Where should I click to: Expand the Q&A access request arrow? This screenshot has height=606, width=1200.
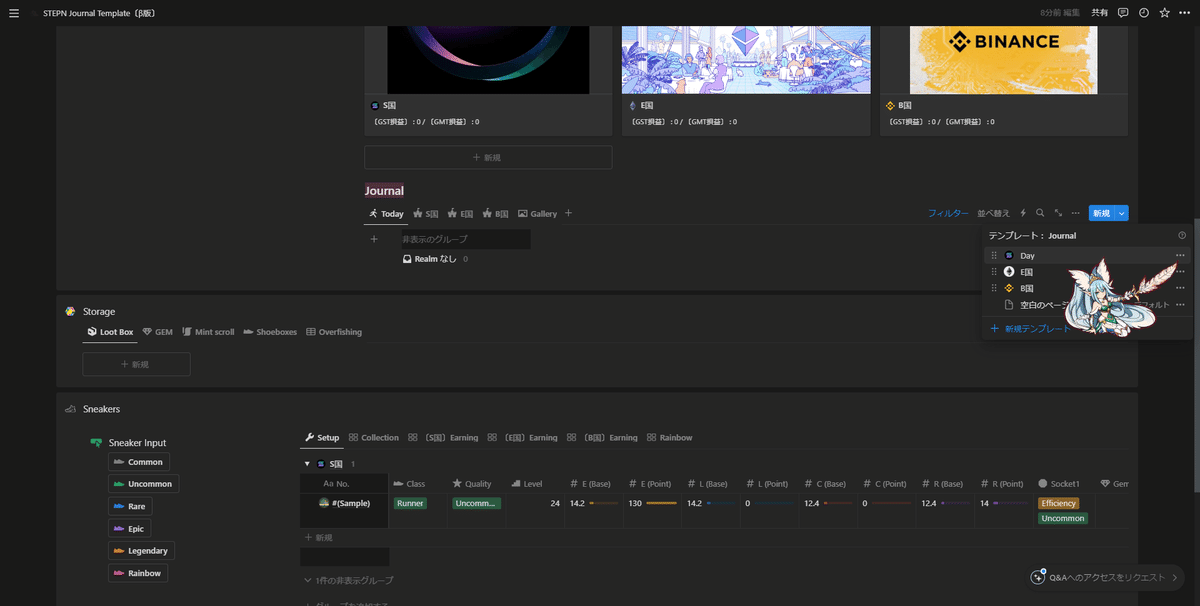1174,577
